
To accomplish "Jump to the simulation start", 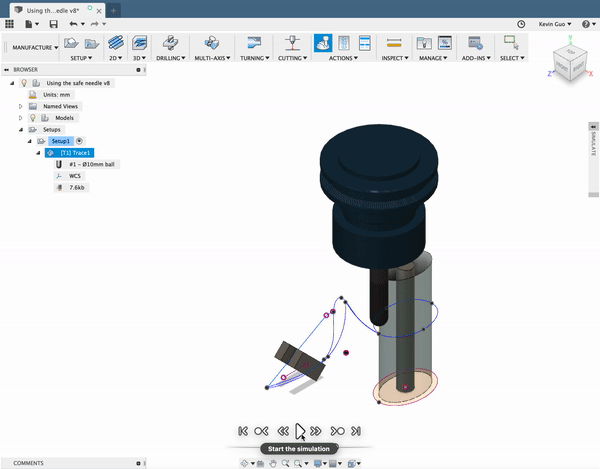I will pos(243,431).
